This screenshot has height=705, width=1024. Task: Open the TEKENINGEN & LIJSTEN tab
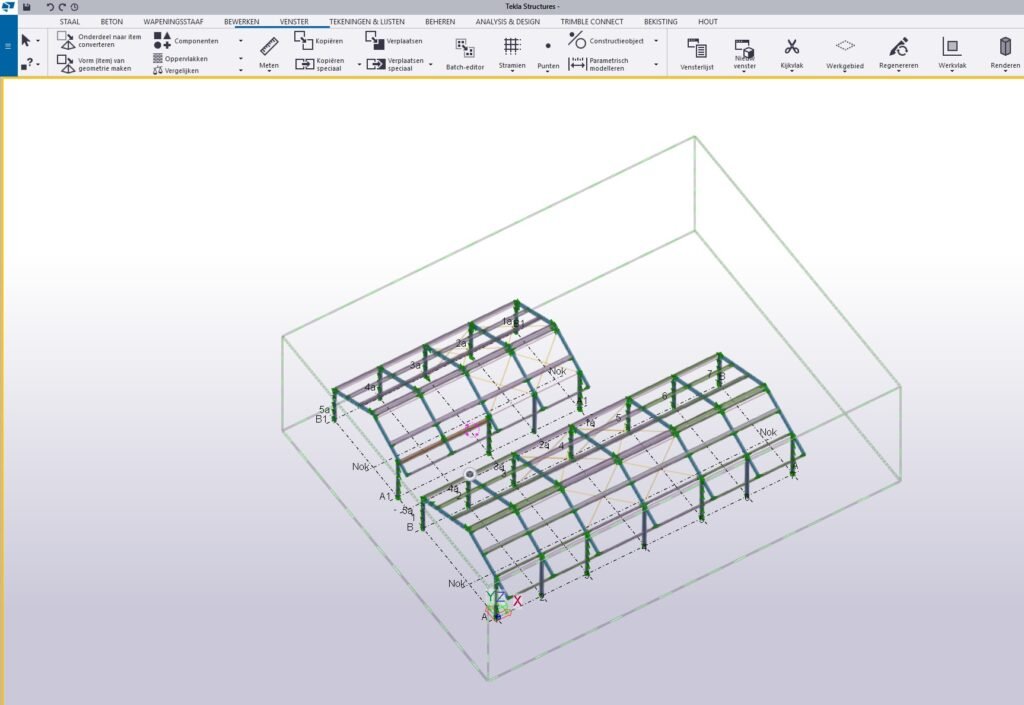pyautogui.click(x=367, y=21)
